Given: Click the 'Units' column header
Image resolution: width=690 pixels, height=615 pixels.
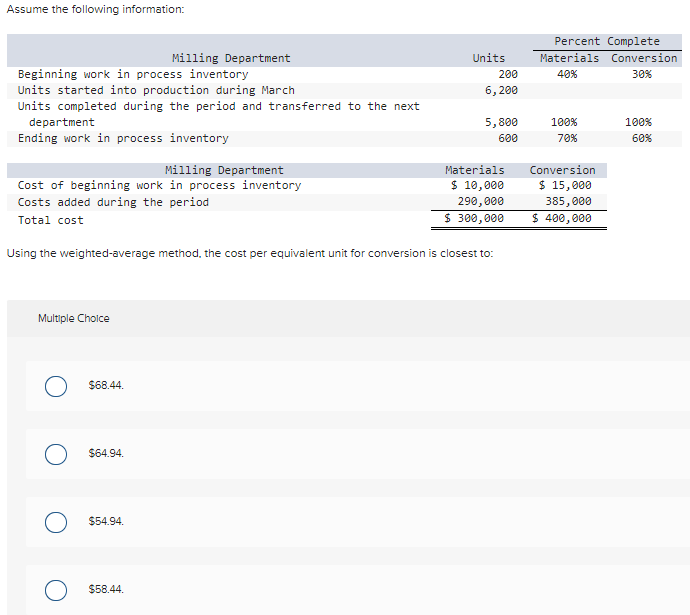Looking at the screenshot, I should pyautogui.click(x=488, y=58).
